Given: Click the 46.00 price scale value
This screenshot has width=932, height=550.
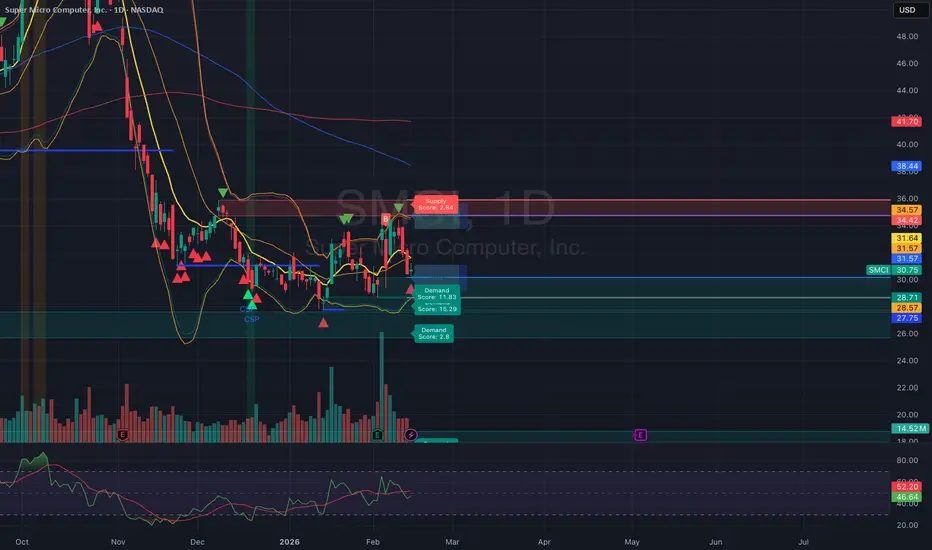Looking at the screenshot, I should [x=907, y=63].
